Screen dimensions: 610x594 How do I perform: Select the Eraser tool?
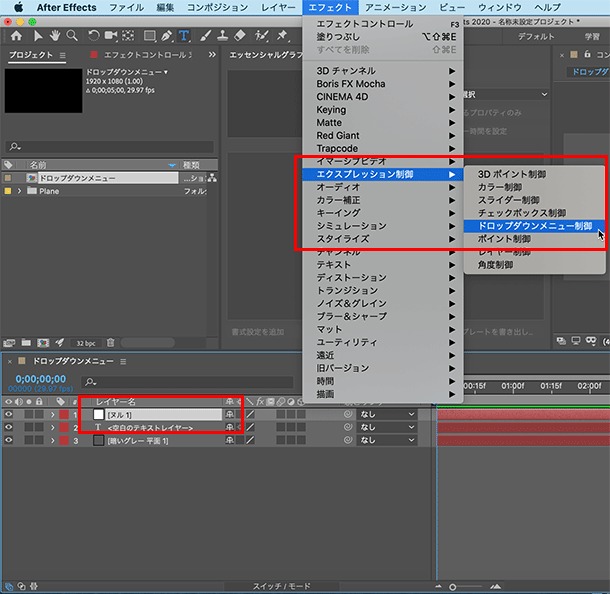point(240,36)
